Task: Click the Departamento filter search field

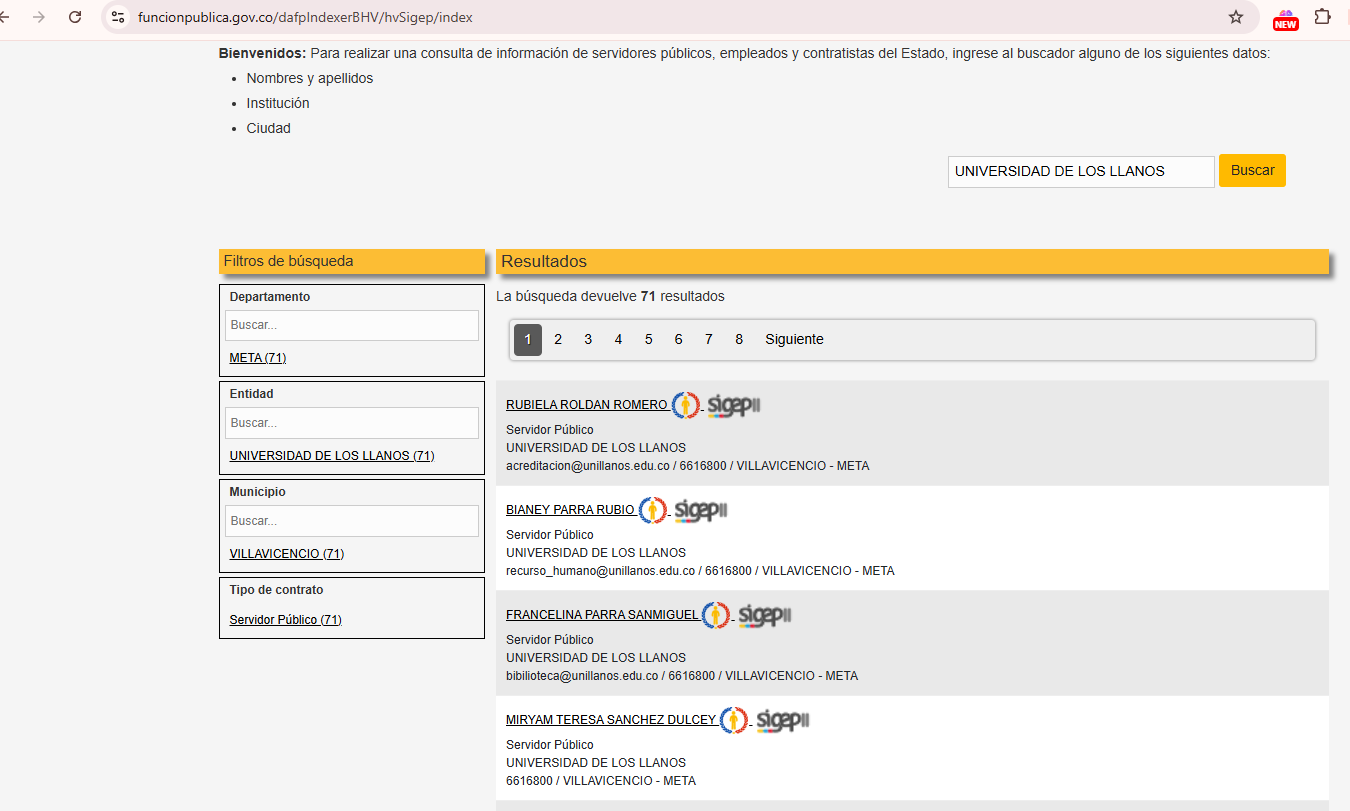Action: (351, 325)
